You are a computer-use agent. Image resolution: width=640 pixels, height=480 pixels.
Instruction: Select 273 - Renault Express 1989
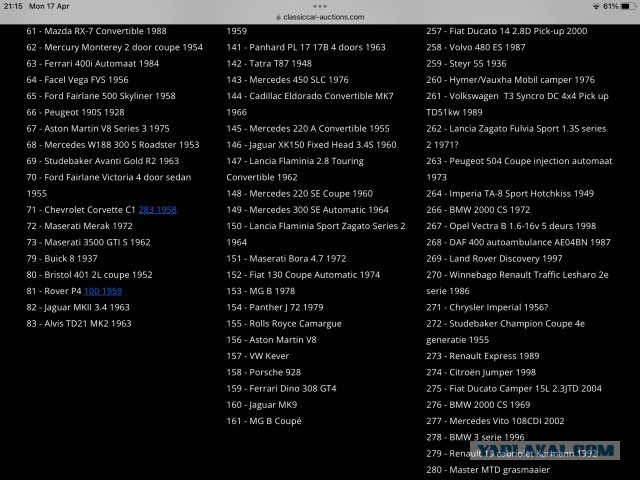[x=483, y=356]
